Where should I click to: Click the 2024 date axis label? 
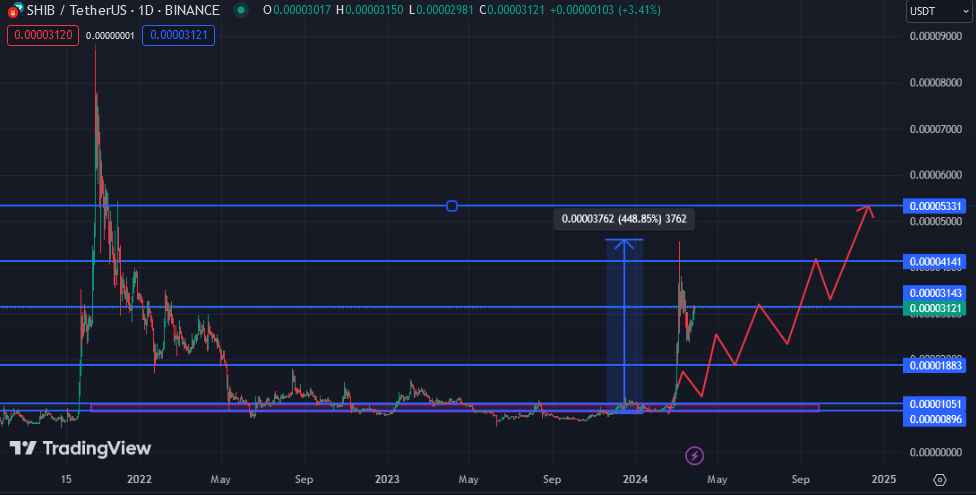[x=635, y=479]
